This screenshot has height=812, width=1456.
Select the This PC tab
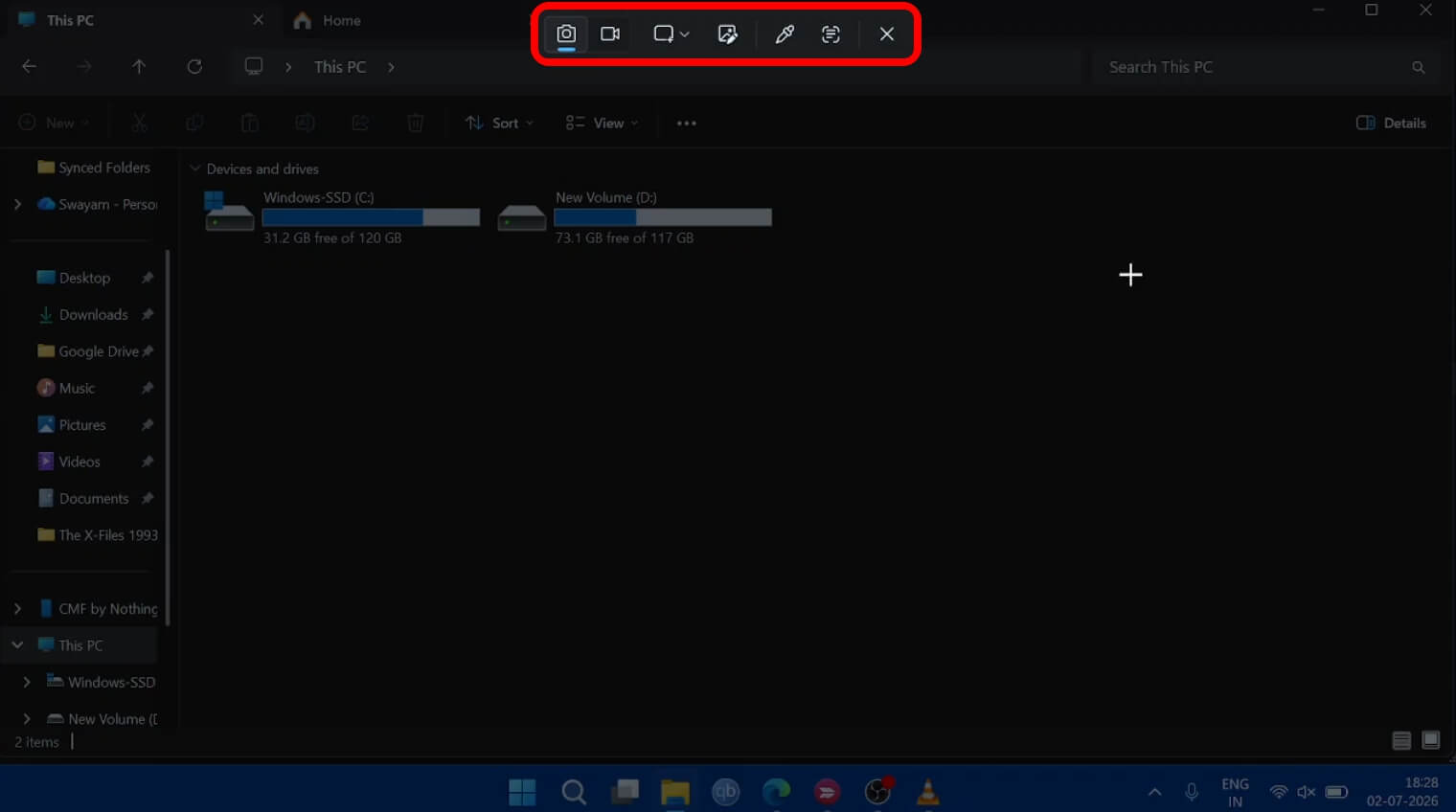coord(70,20)
